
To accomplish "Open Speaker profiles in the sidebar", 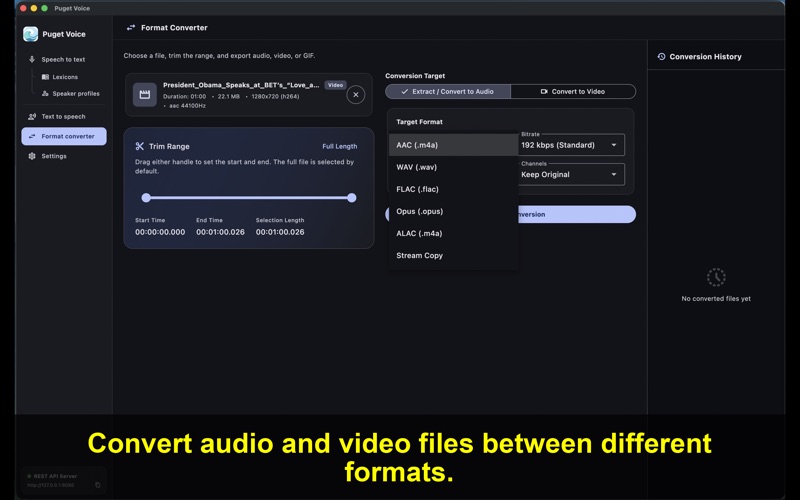I will pos(76,93).
